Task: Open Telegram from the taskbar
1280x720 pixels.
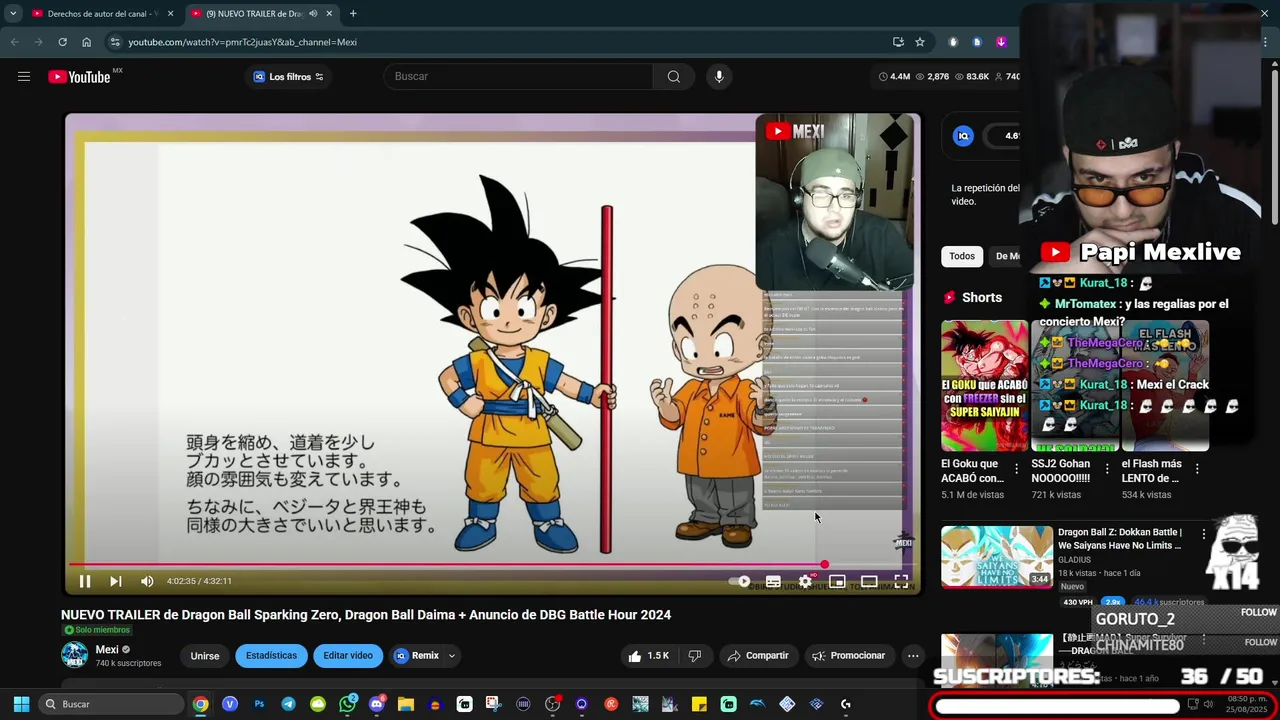Action: [x=288, y=704]
